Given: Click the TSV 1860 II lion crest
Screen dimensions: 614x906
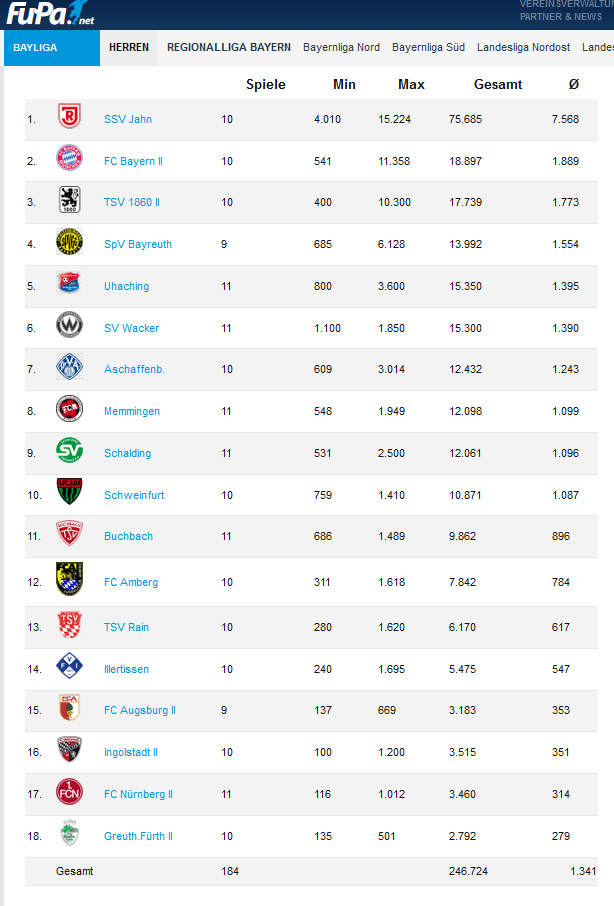Looking at the screenshot, I should point(70,200).
